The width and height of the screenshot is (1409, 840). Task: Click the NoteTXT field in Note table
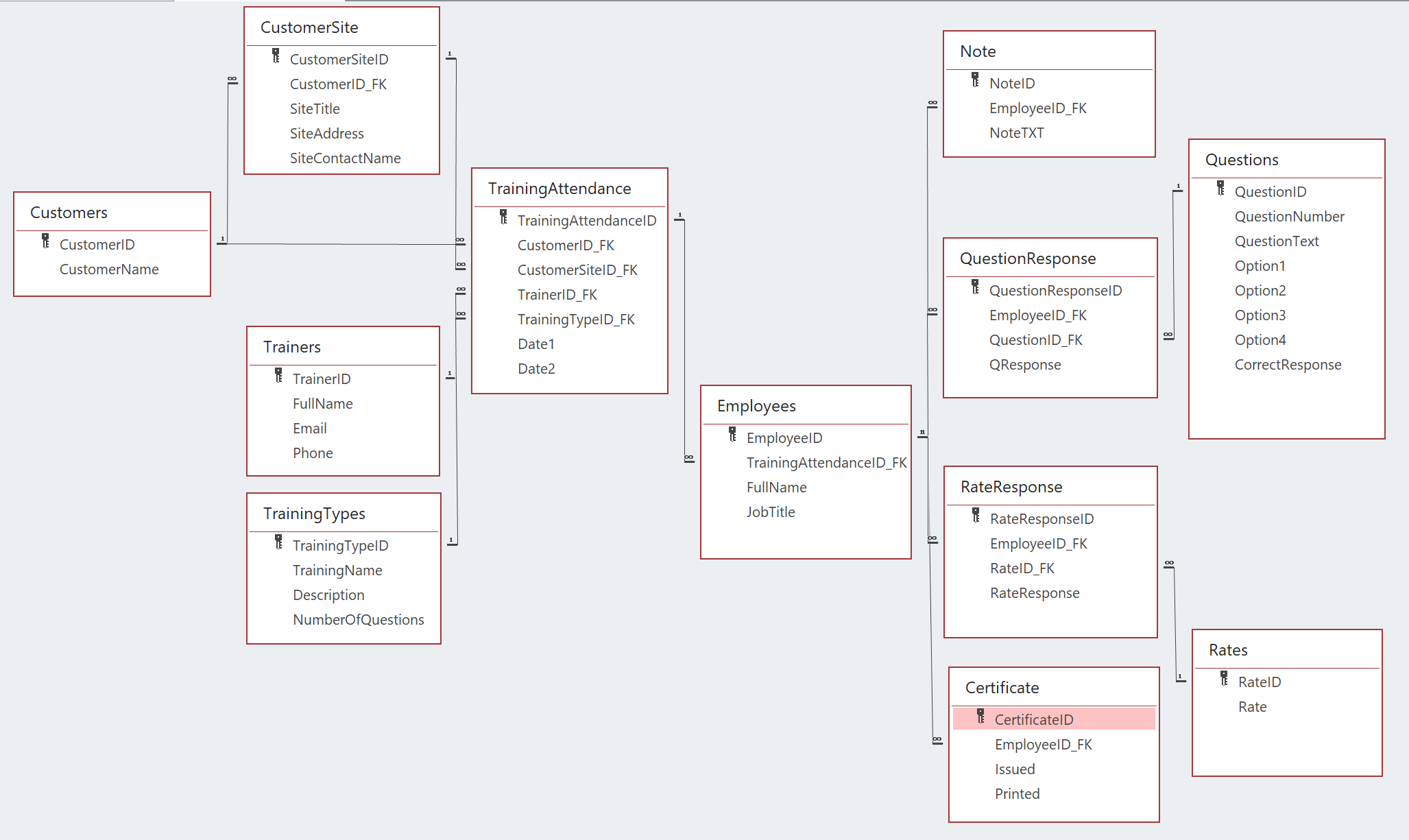(x=1016, y=133)
